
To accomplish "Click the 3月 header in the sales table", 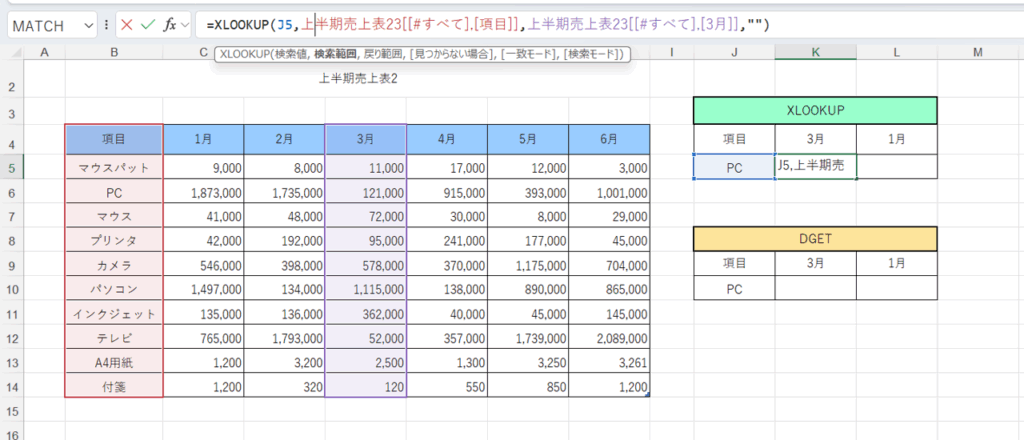I will (x=366, y=139).
